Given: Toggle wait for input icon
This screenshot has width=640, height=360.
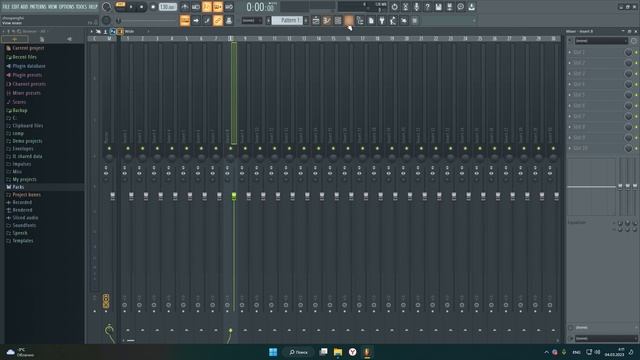Looking at the screenshot, I should pos(196,7).
